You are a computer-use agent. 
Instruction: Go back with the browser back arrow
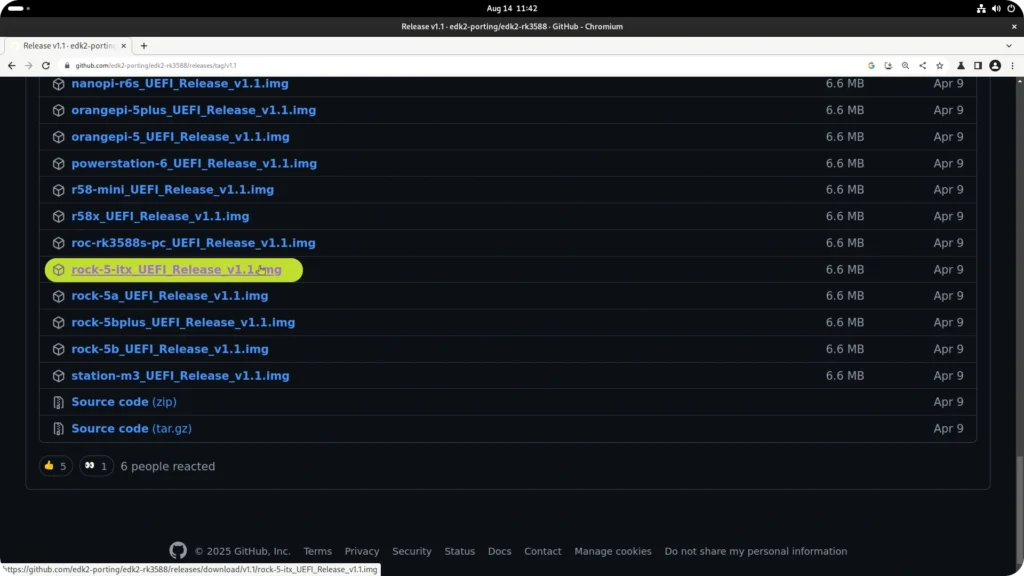(x=12, y=65)
